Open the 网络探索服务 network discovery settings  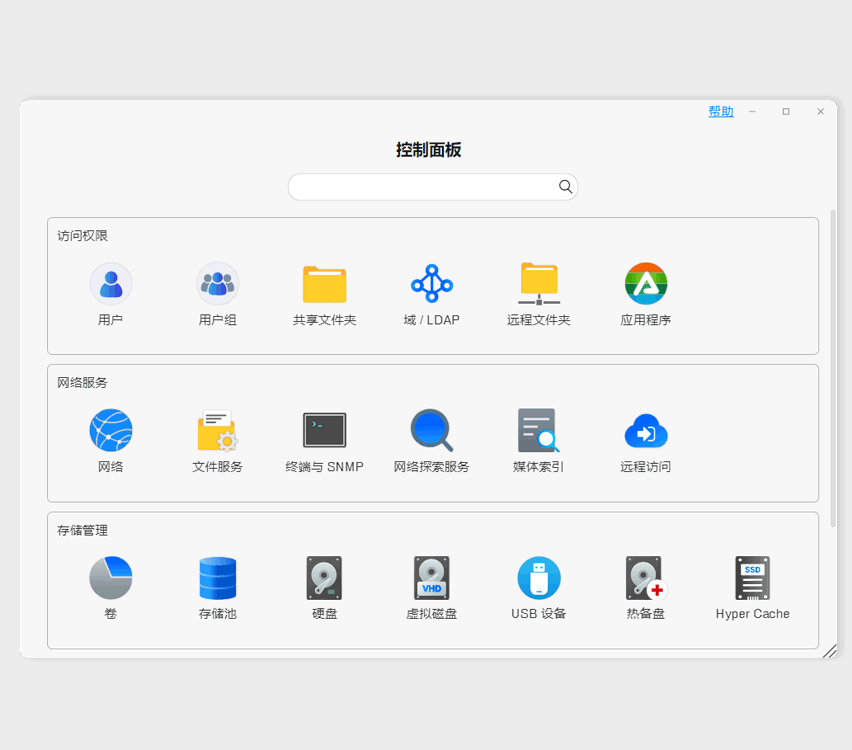[431, 440]
